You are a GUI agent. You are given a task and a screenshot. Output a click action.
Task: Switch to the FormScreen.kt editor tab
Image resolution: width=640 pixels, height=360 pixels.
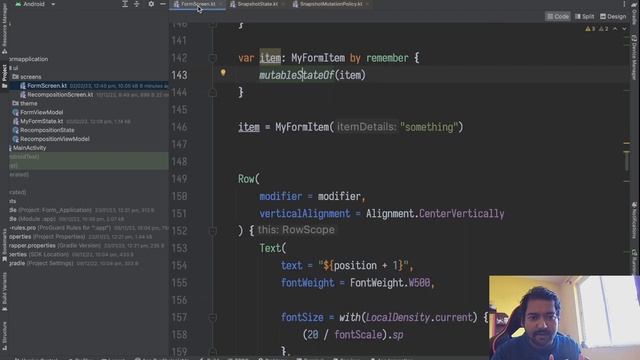(198, 4)
